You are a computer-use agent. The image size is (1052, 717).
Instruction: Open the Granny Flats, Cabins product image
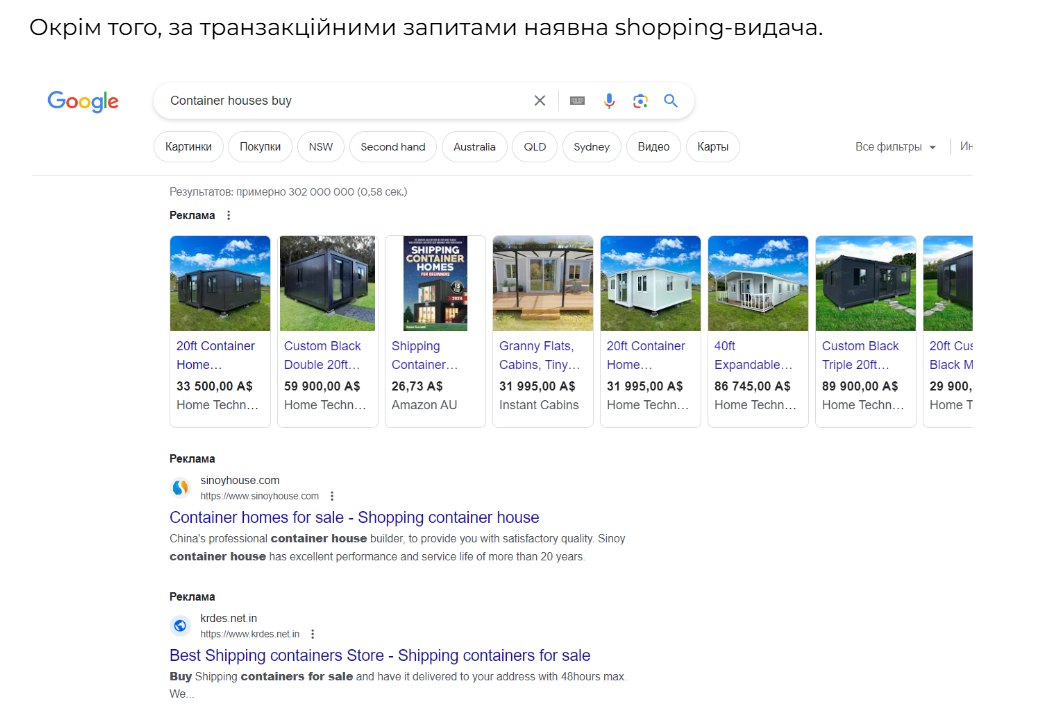(543, 283)
